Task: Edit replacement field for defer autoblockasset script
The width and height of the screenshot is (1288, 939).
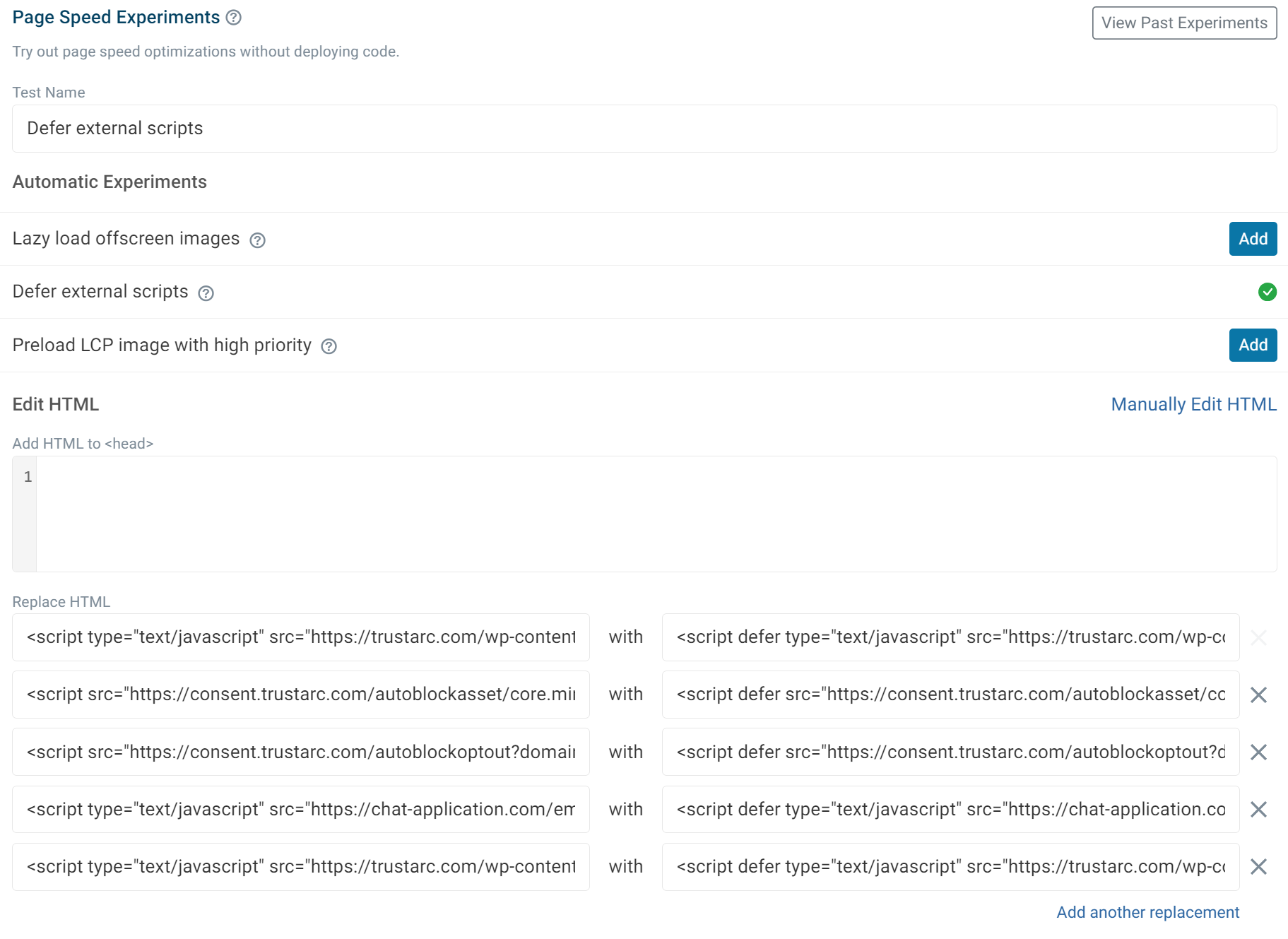Action: click(950, 695)
